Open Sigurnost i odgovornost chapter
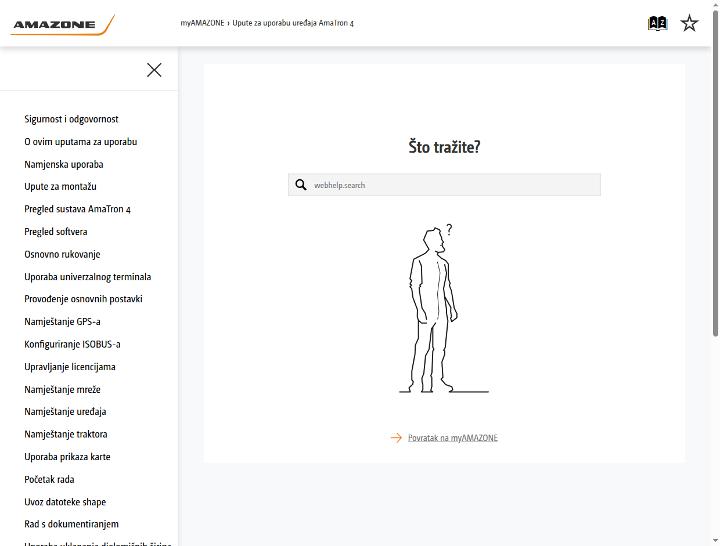The image size is (720, 546). [x=71, y=119]
